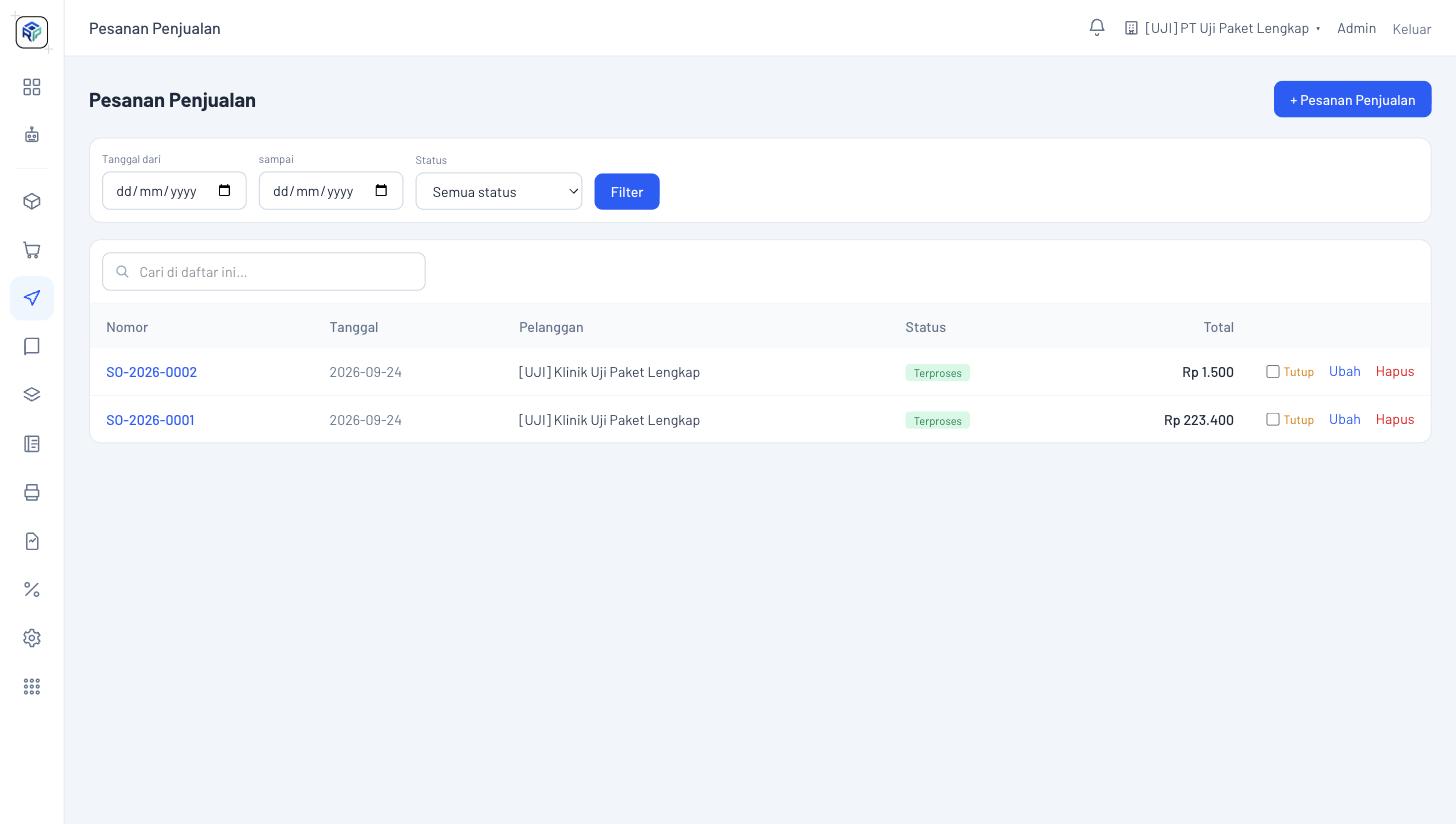
Task: Click the Pelanggan column header
Action: pos(551,327)
